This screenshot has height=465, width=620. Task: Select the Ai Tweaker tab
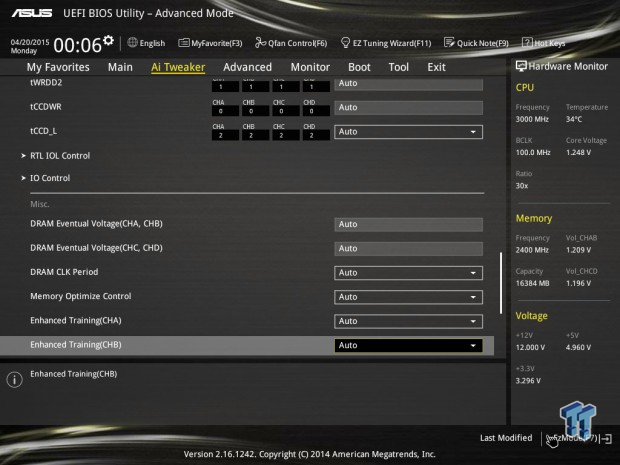tap(178, 67)
